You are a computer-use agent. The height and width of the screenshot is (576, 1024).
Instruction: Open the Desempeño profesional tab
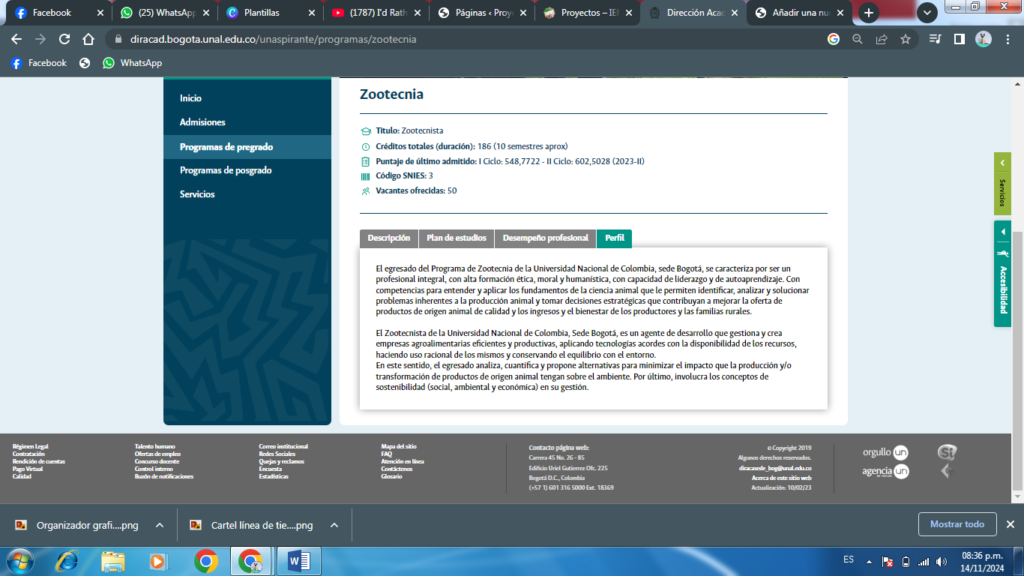click(545, 238)
